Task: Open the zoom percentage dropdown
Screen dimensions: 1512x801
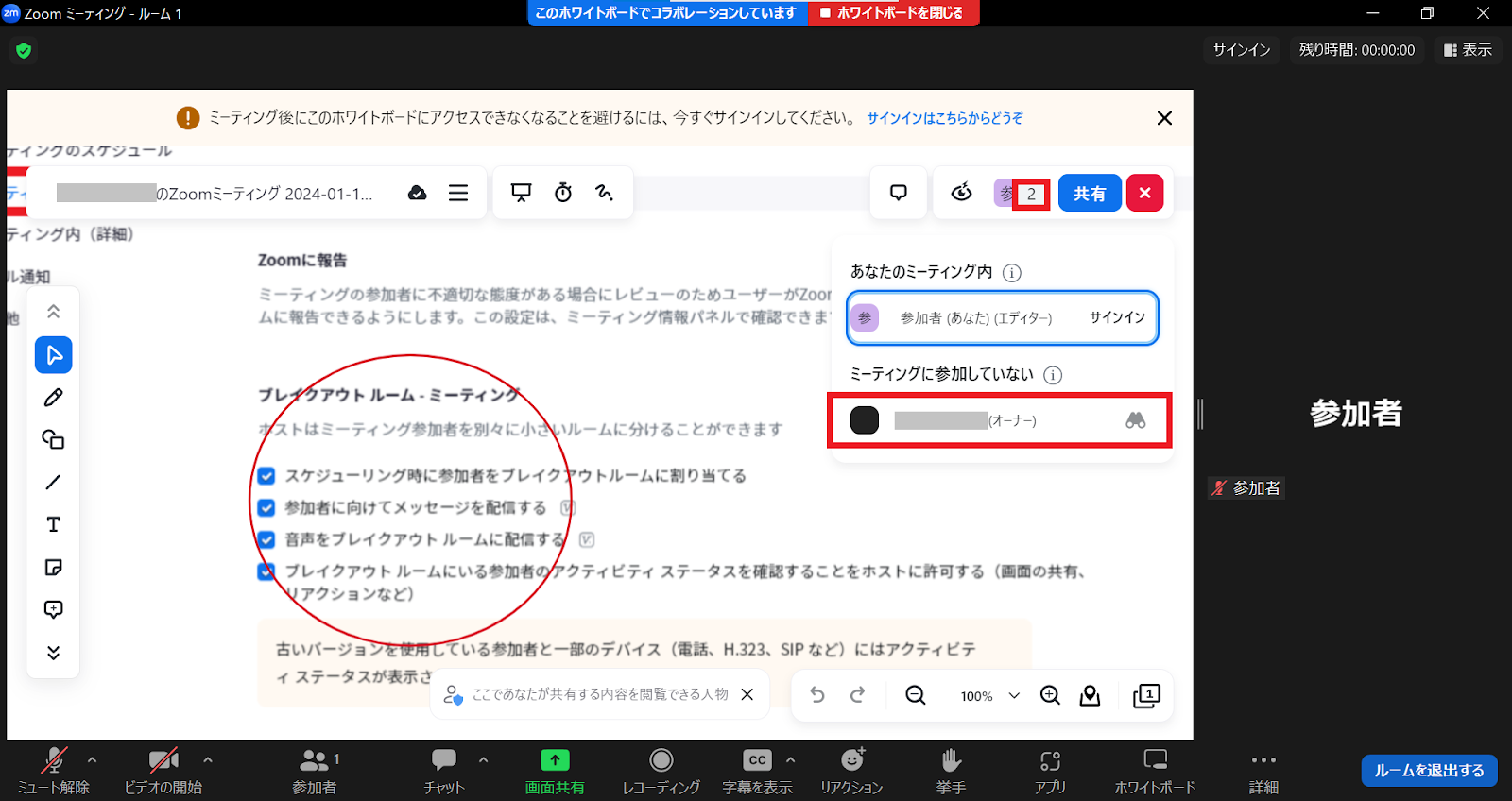Action: tap(1014, 695)
